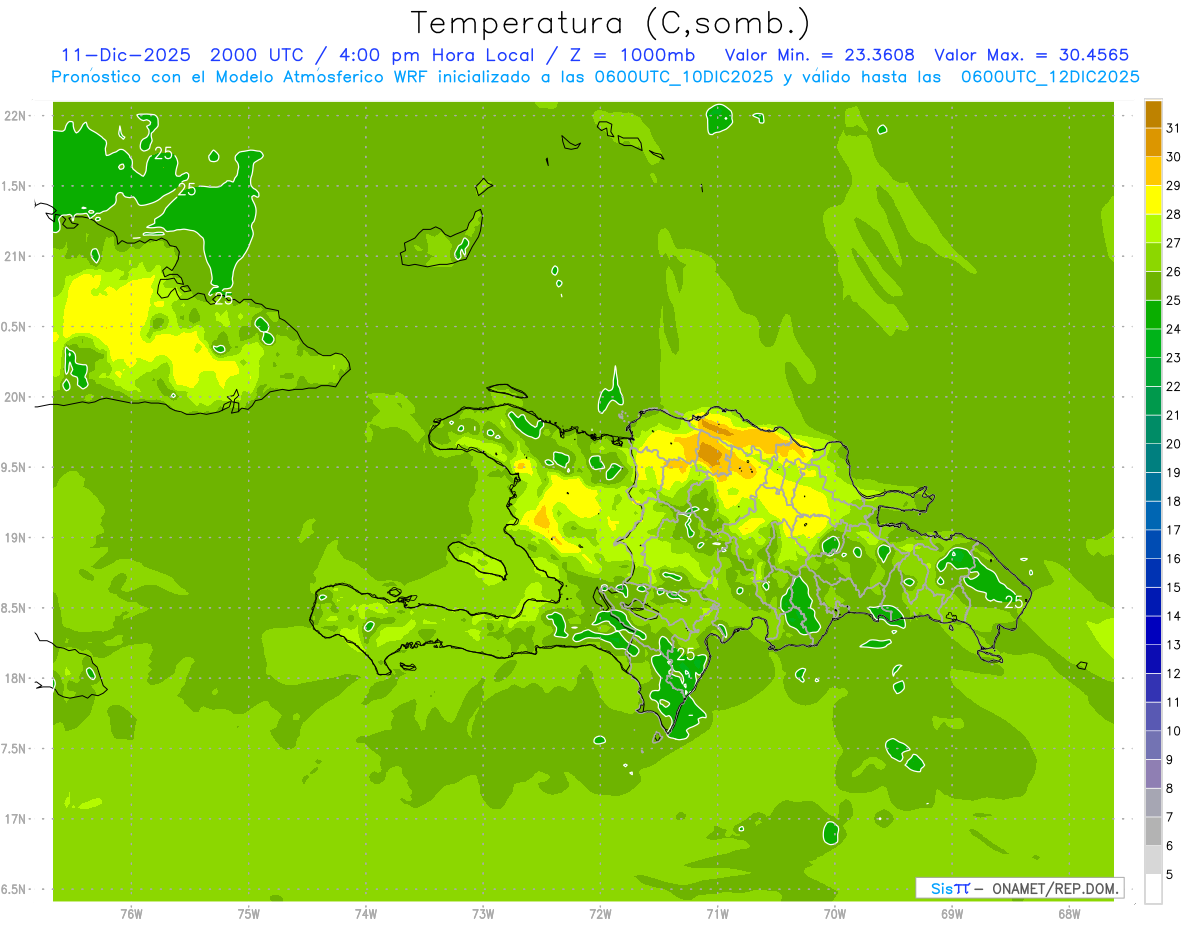Click the "Valor Min. = 23.3608" text
This screenshot has height=927, width=1200.
[819, 55]
